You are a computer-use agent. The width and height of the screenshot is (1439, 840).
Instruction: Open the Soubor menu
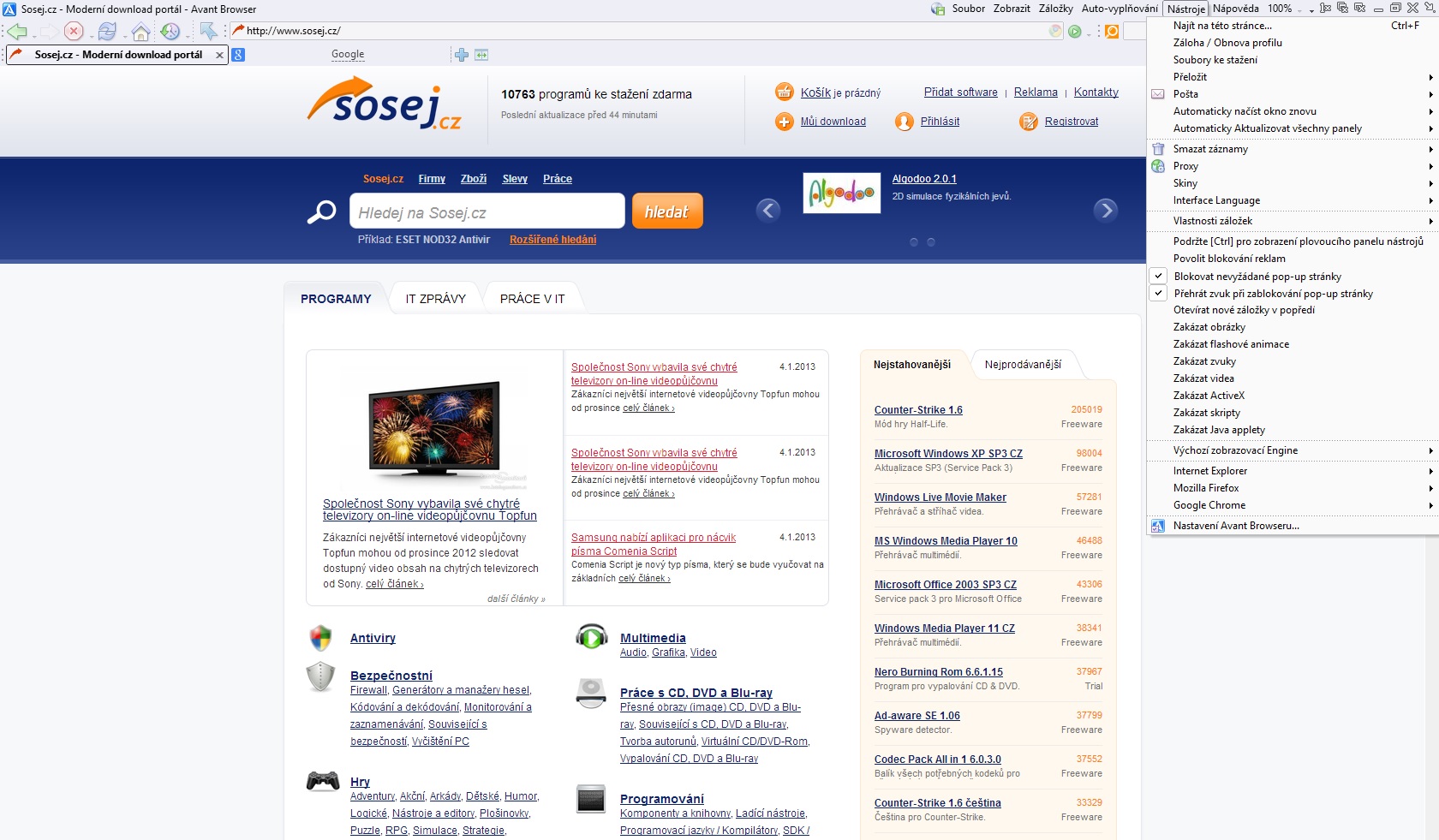pyautogui.click(x=969, y=9)
